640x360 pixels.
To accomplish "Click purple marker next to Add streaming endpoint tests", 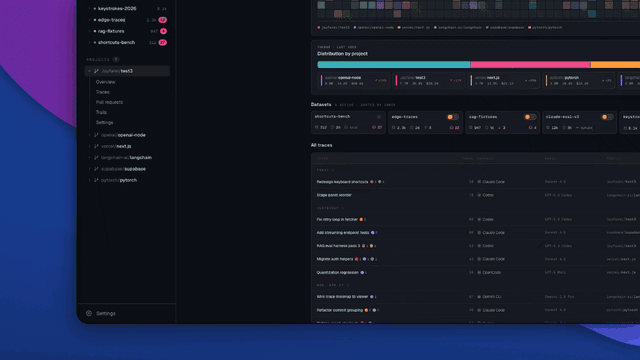I will click(372, 233).
